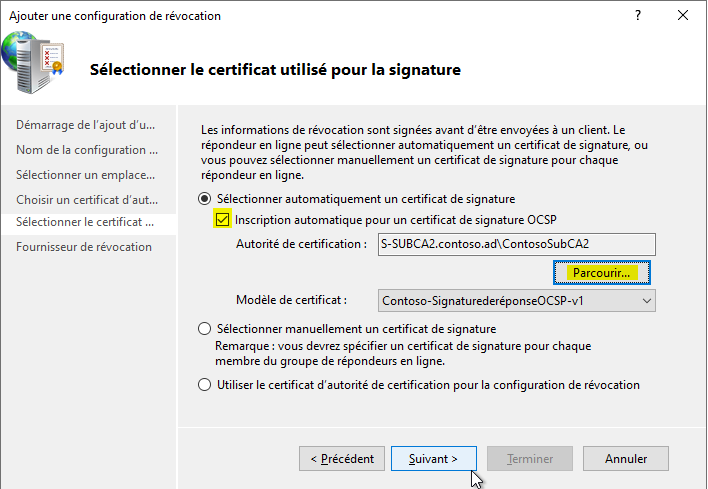Go to Démarrage de l'ajout step
Viewport: 708px width, 489px height.
[86, 125]
